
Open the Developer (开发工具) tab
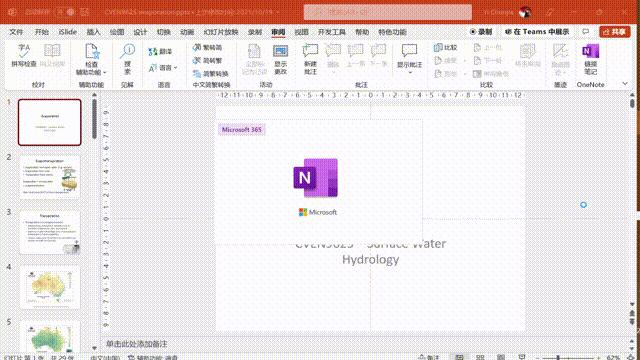click(331, 32)
